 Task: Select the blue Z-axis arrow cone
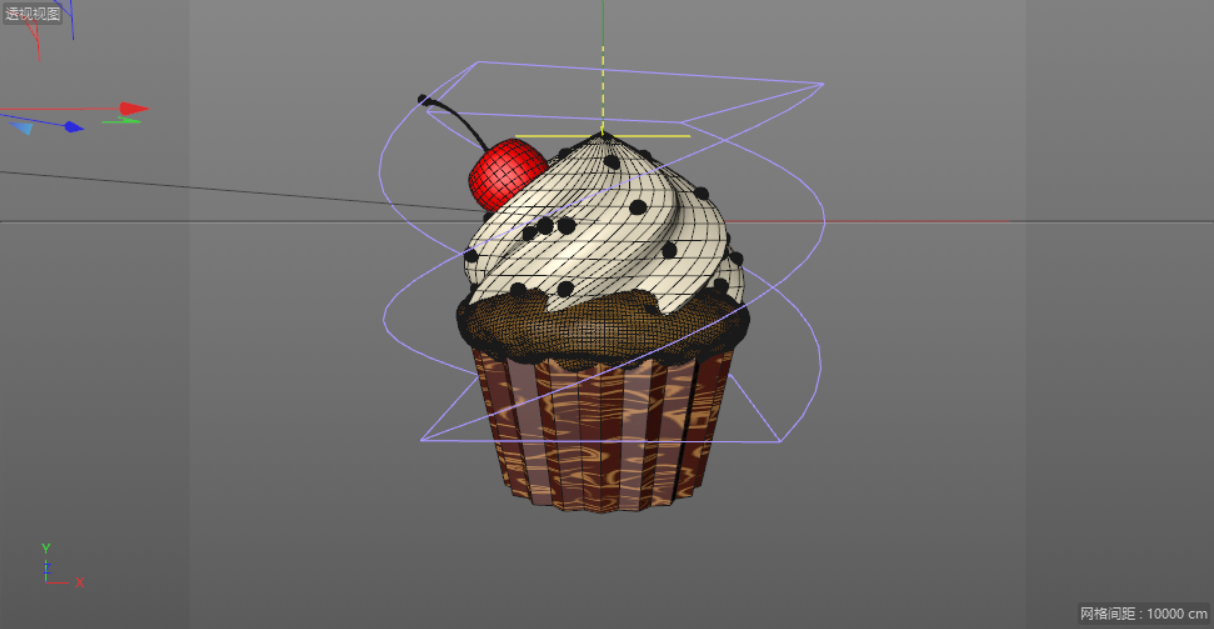click(x=73, y=127)
